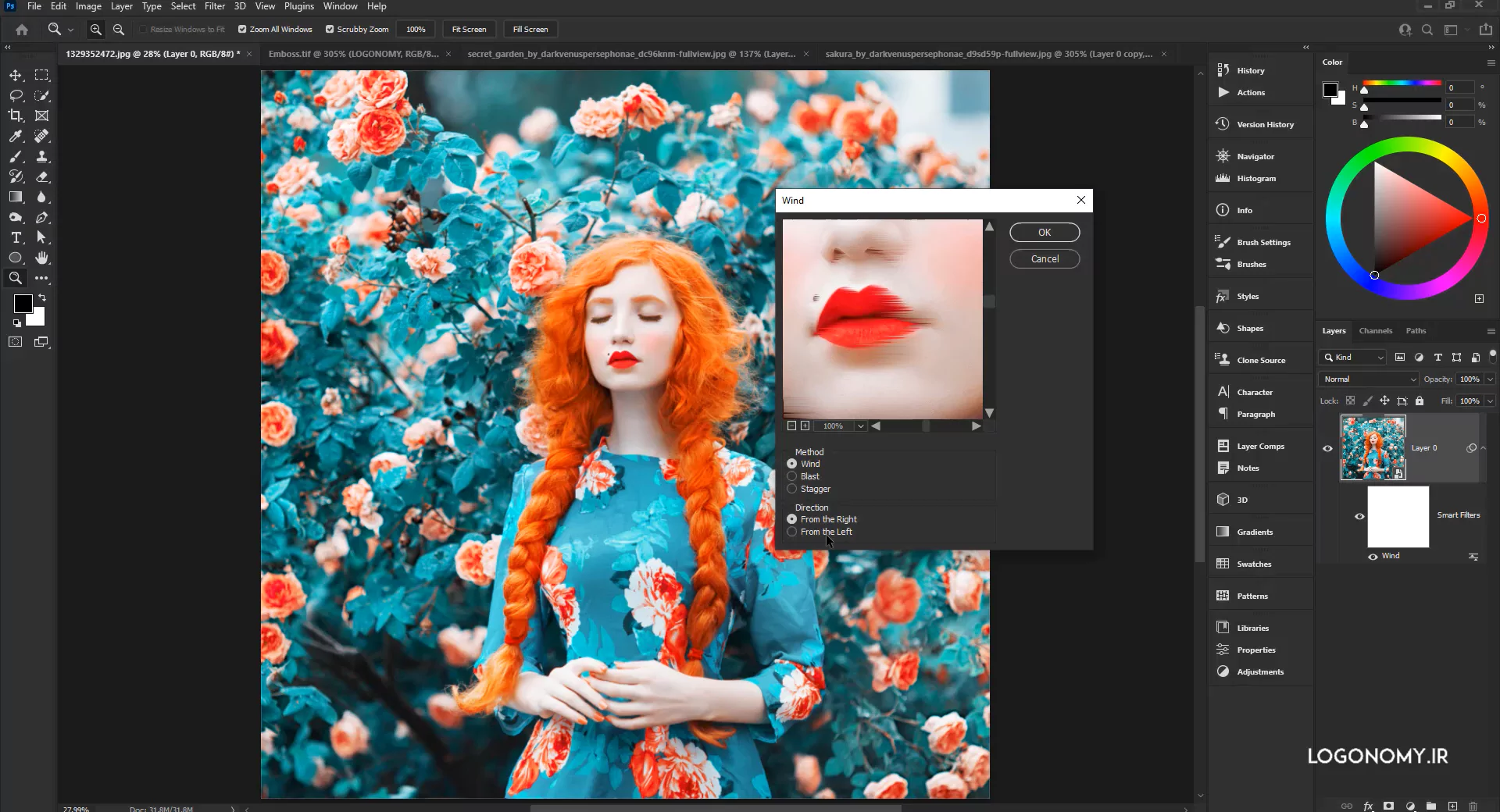Click the Fill Screen button
This screenshot has height=812, width=1500.
(x=530, y=29)
